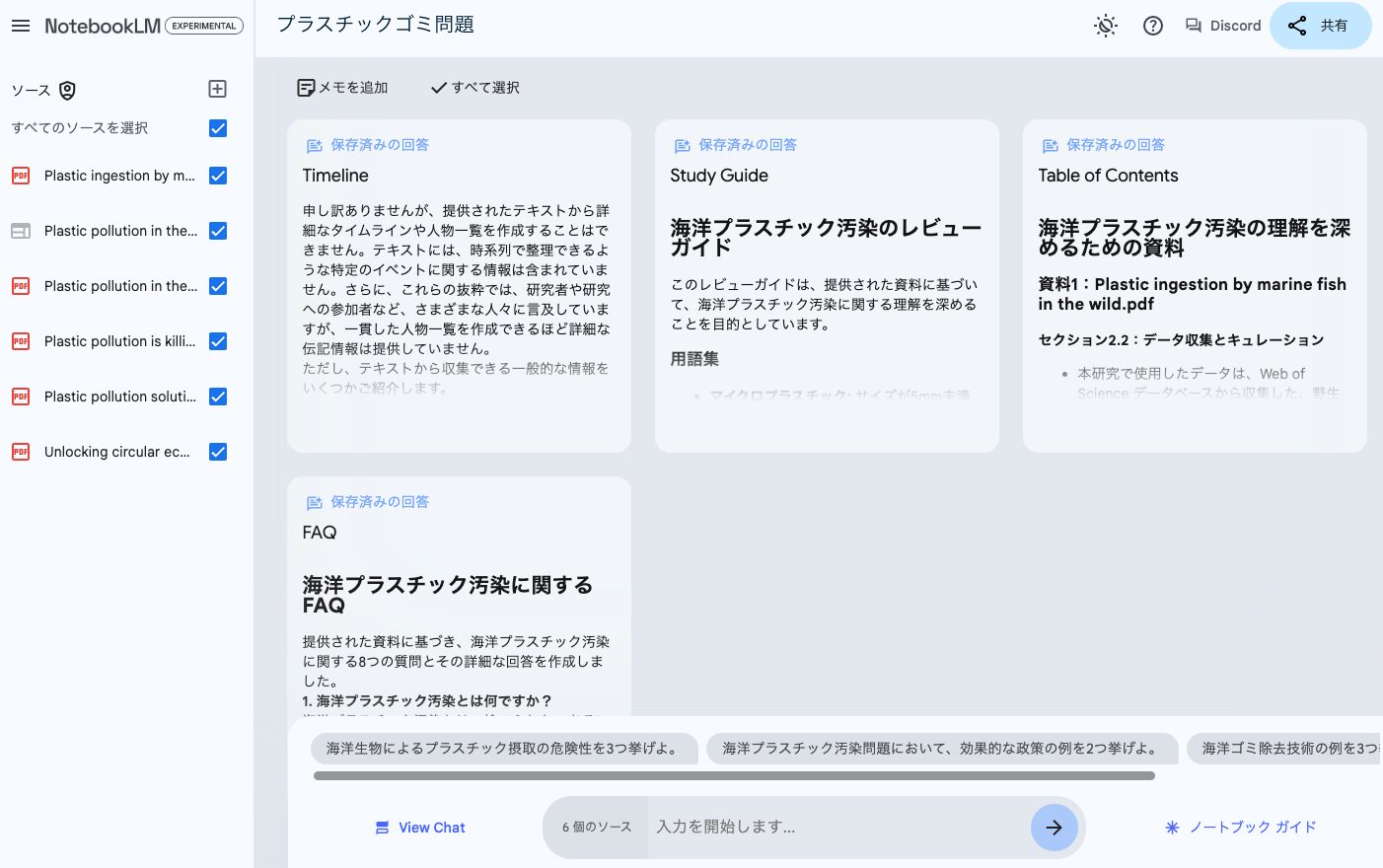Click View Chat to show conversation

[x=420, y=828]
